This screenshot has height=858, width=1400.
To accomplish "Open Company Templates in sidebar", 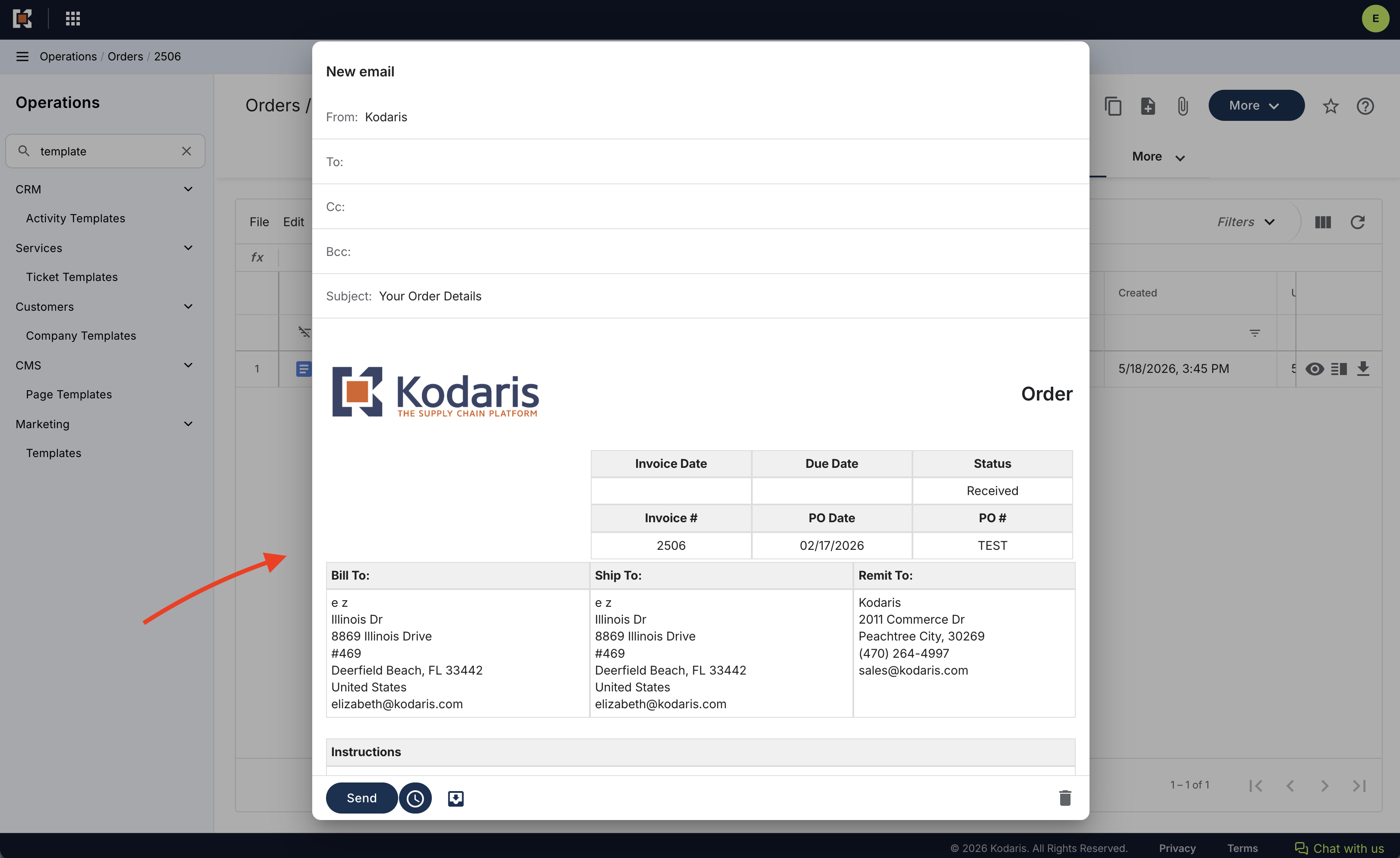I will coord(81,336).
